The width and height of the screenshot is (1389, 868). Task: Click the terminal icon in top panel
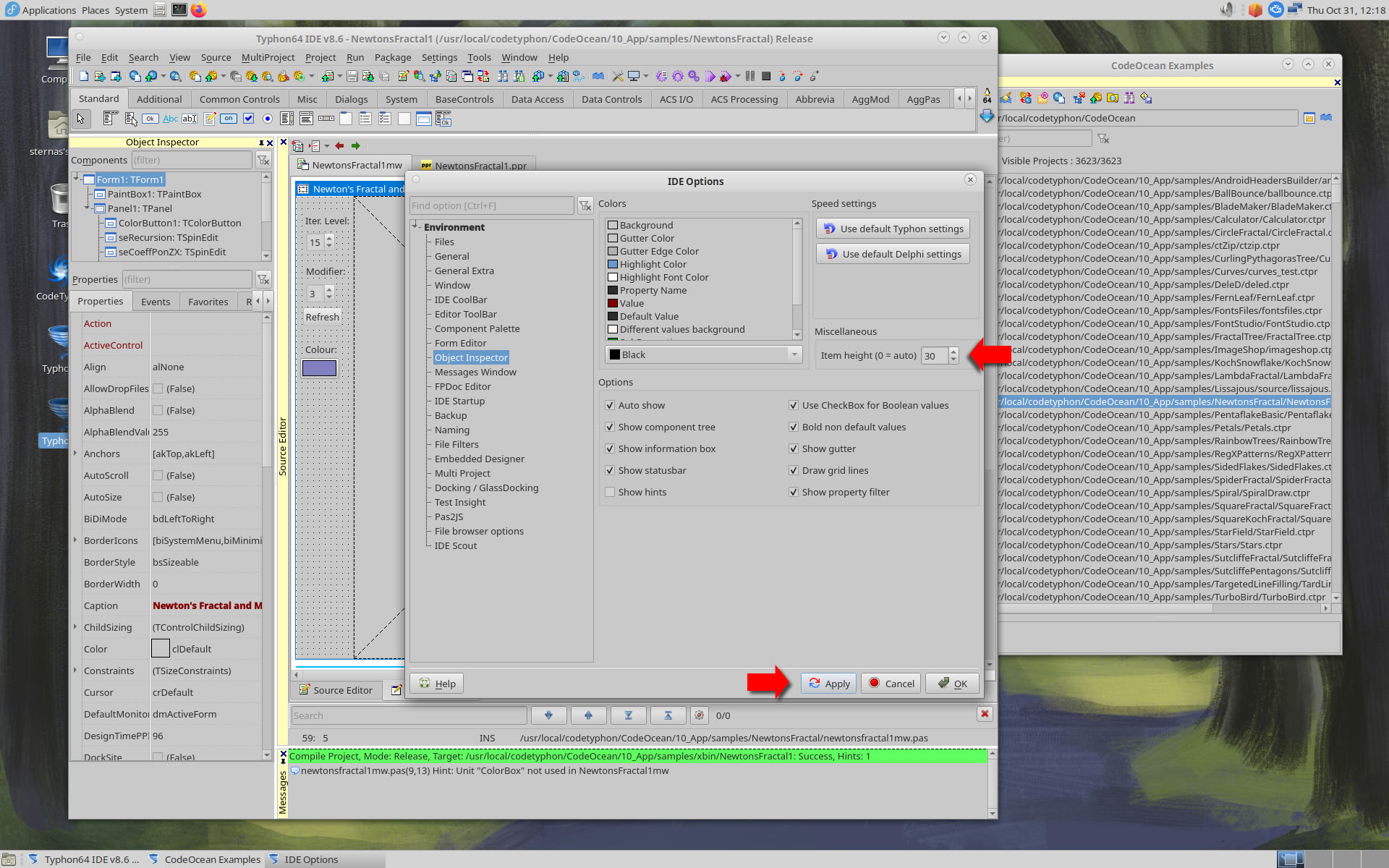(179, 9)
